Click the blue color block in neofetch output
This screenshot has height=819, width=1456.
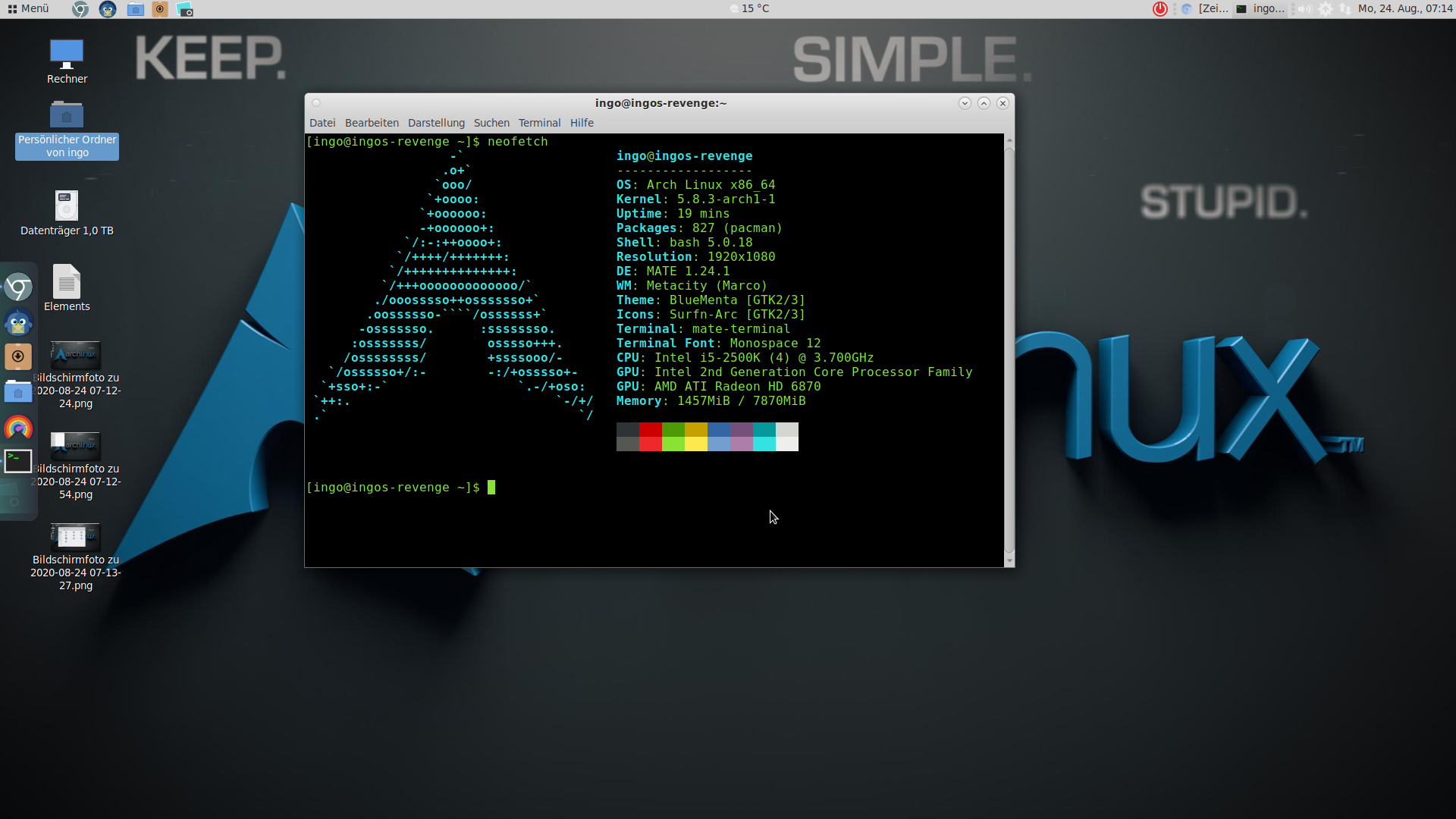tap(719, 437)
